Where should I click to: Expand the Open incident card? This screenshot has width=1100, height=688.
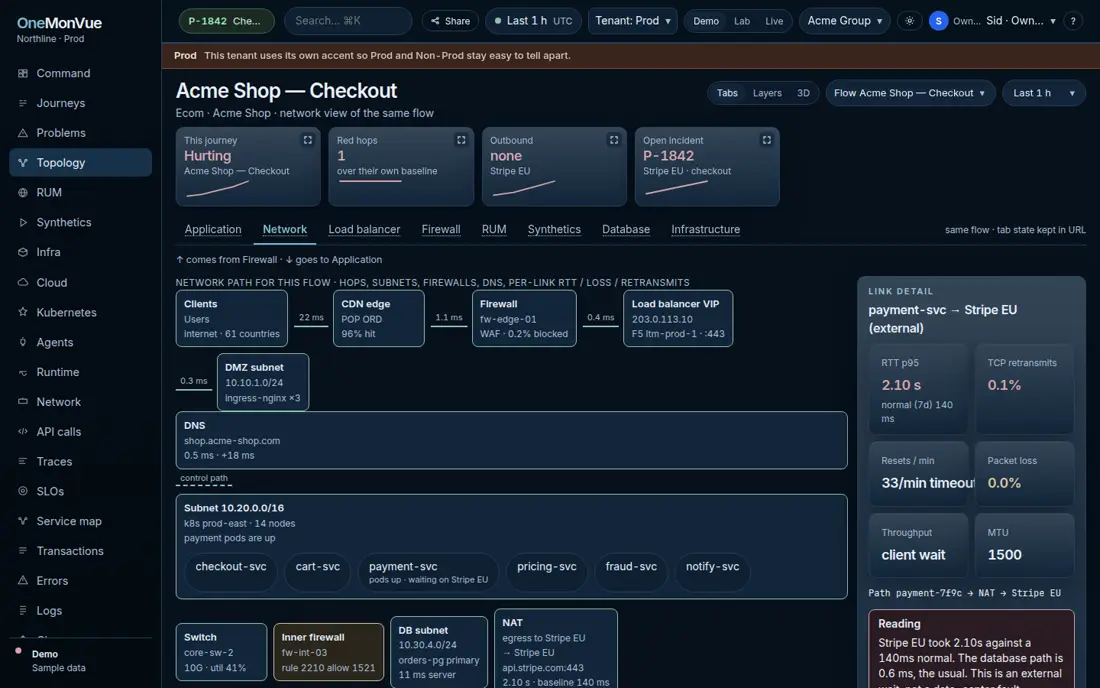[x=767, y=140]
